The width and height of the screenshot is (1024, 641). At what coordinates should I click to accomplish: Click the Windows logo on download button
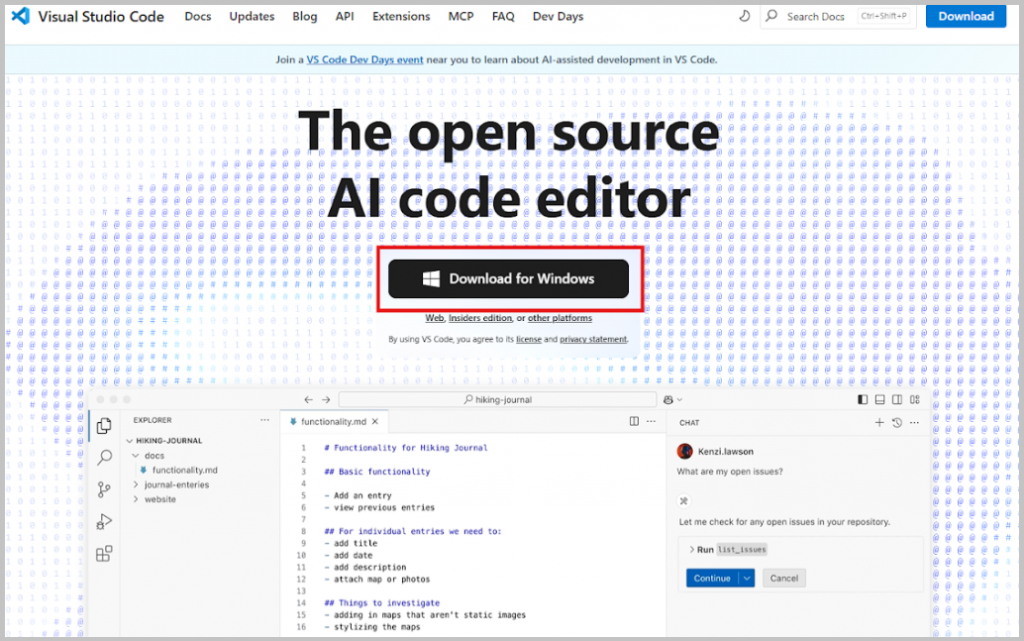coord(431,279)
